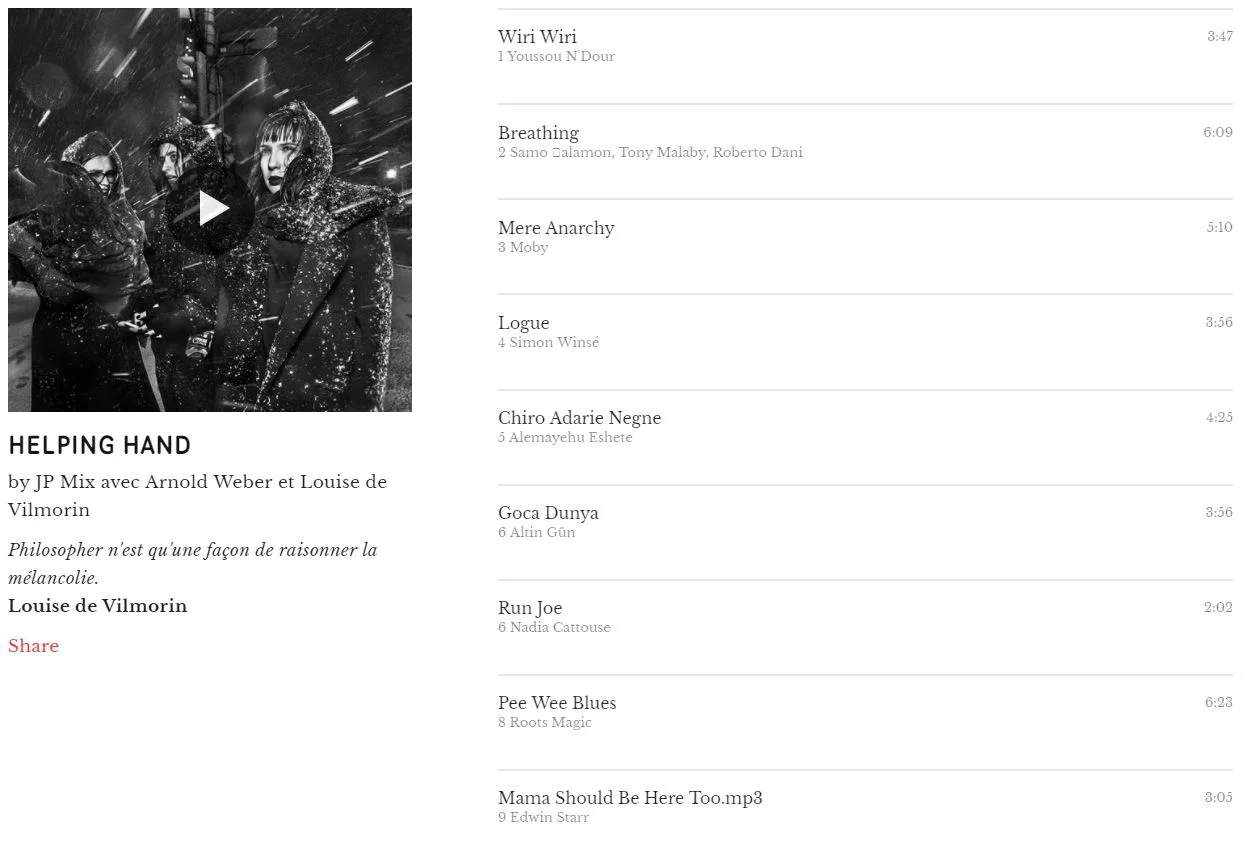Select the track Wiri Wiri
The height and width of the screenshot is (856, 1253).
865,56
